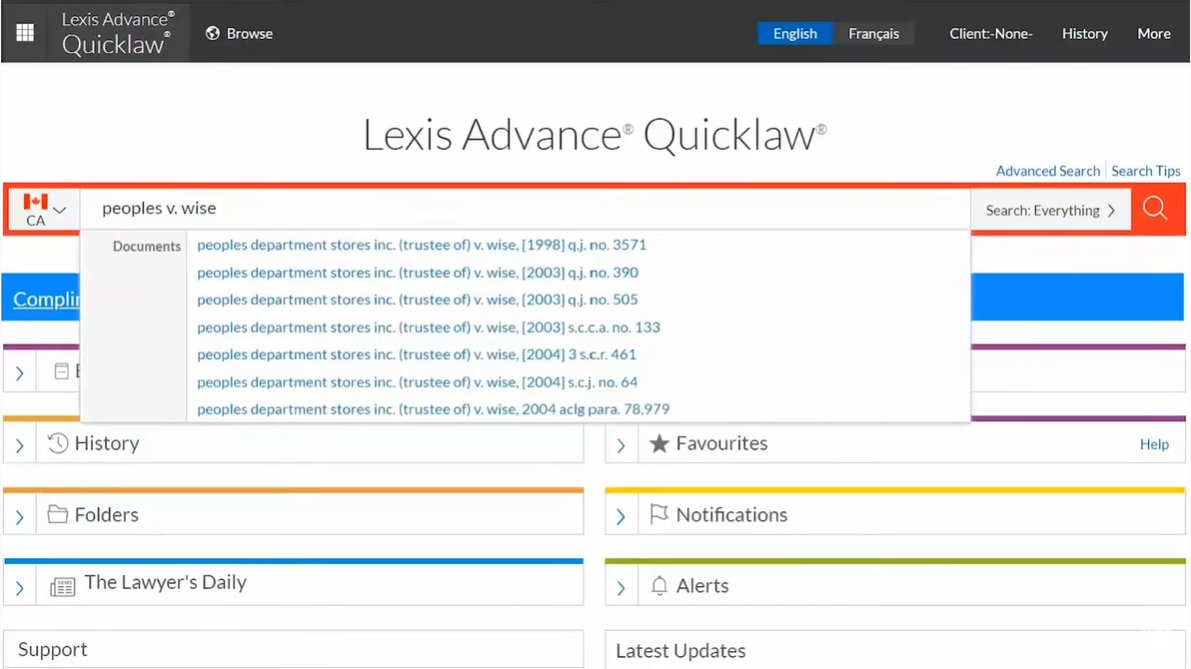Select suggestion [2004] s.c.j. no. 64
This screenshot has height=669, width=1191.
(x=417, y=382)
